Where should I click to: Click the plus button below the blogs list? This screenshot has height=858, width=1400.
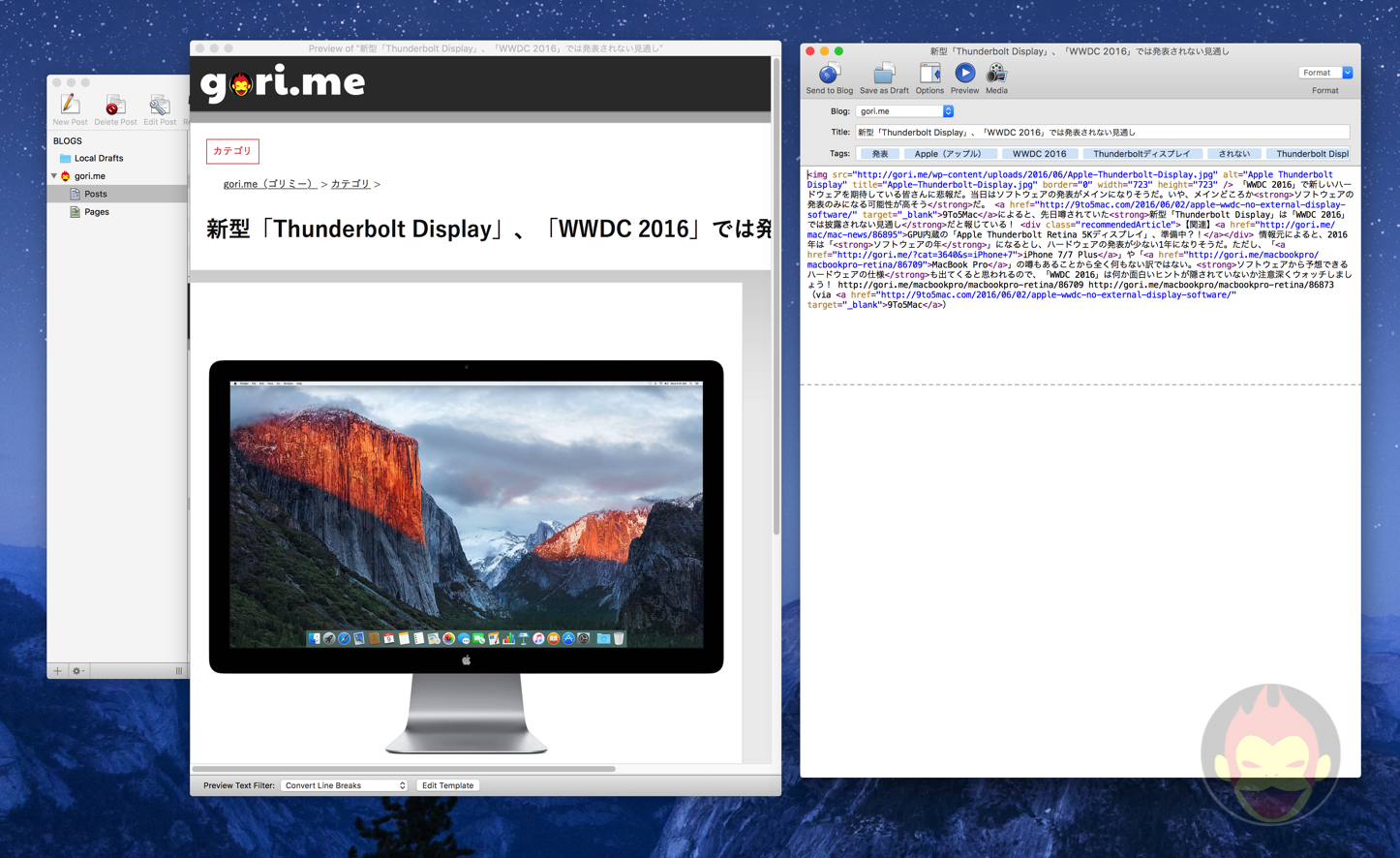point(57,671)
